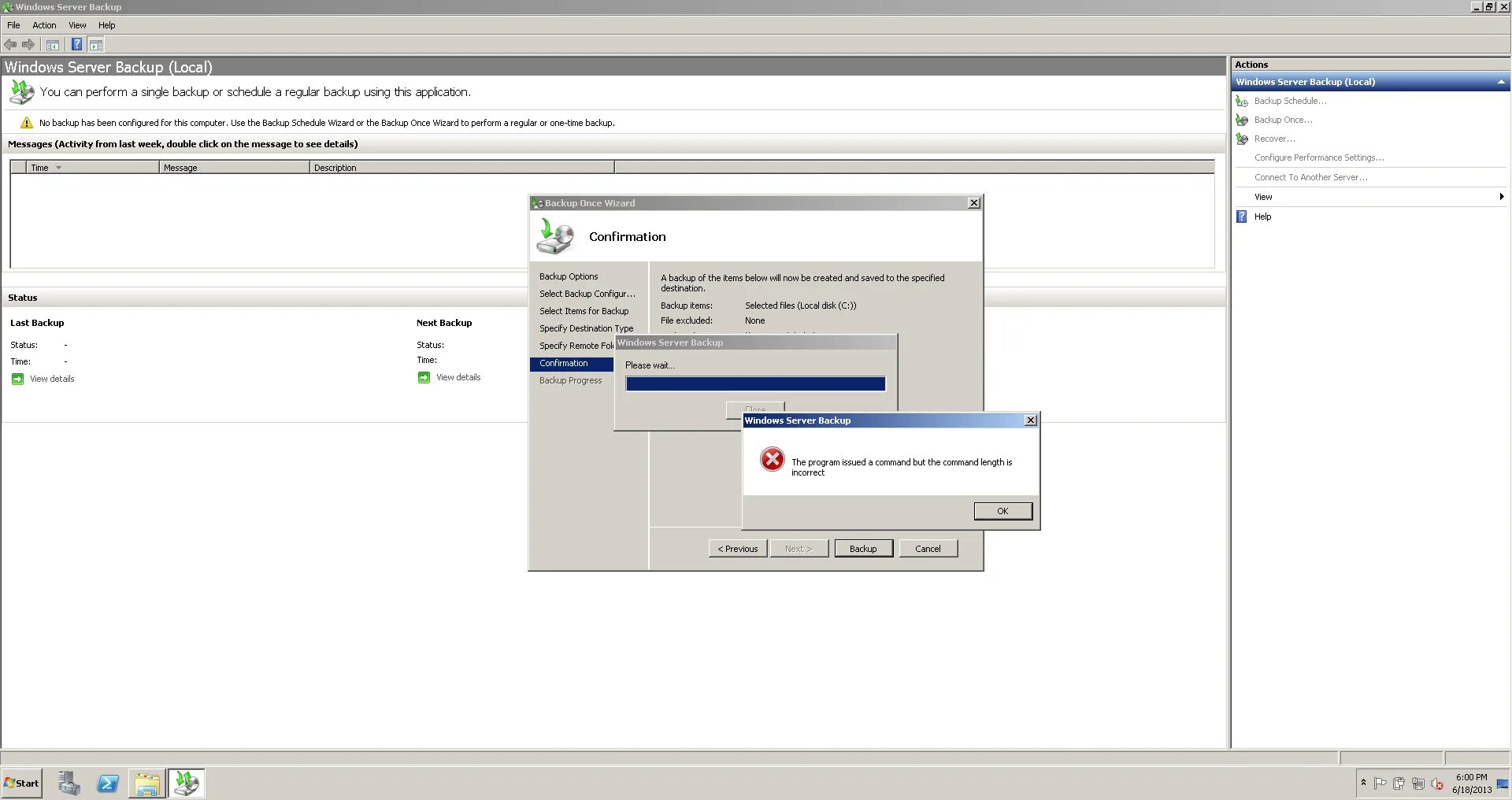Image resolution: width=1512 pixels, height=800 pixels.
Task: Click the Recover icon in the Actions pane
Action: pyautogui.click(x=1242, y=139)
